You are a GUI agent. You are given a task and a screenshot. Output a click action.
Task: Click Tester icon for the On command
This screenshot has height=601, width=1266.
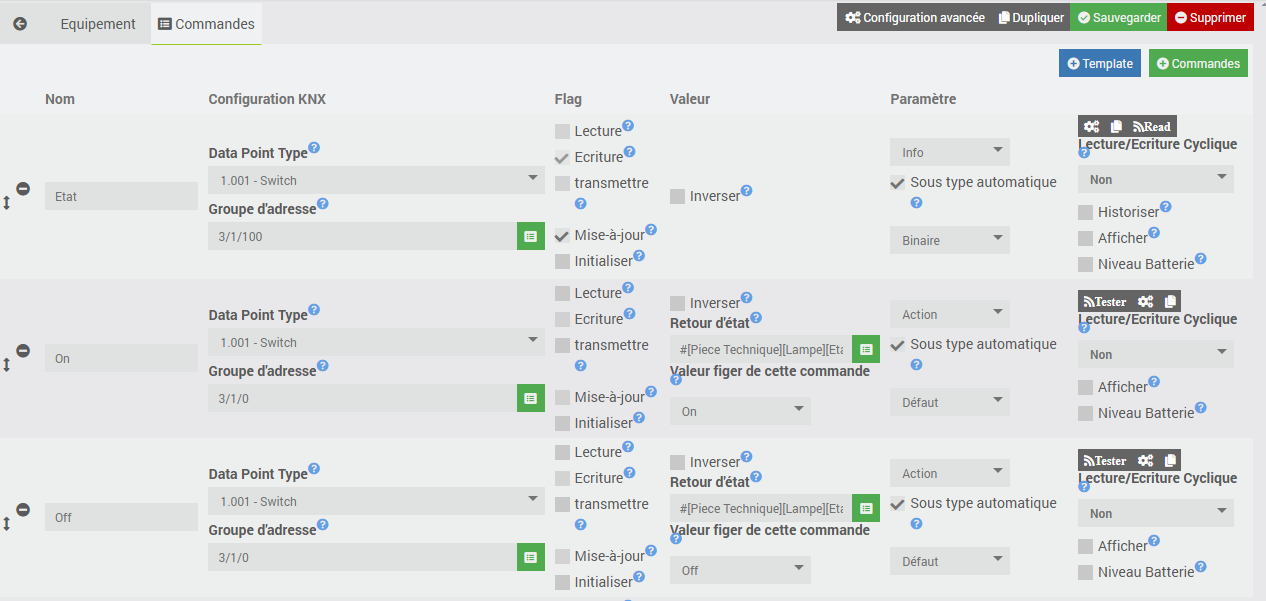pyautogui.click(x=1105, y=301)
